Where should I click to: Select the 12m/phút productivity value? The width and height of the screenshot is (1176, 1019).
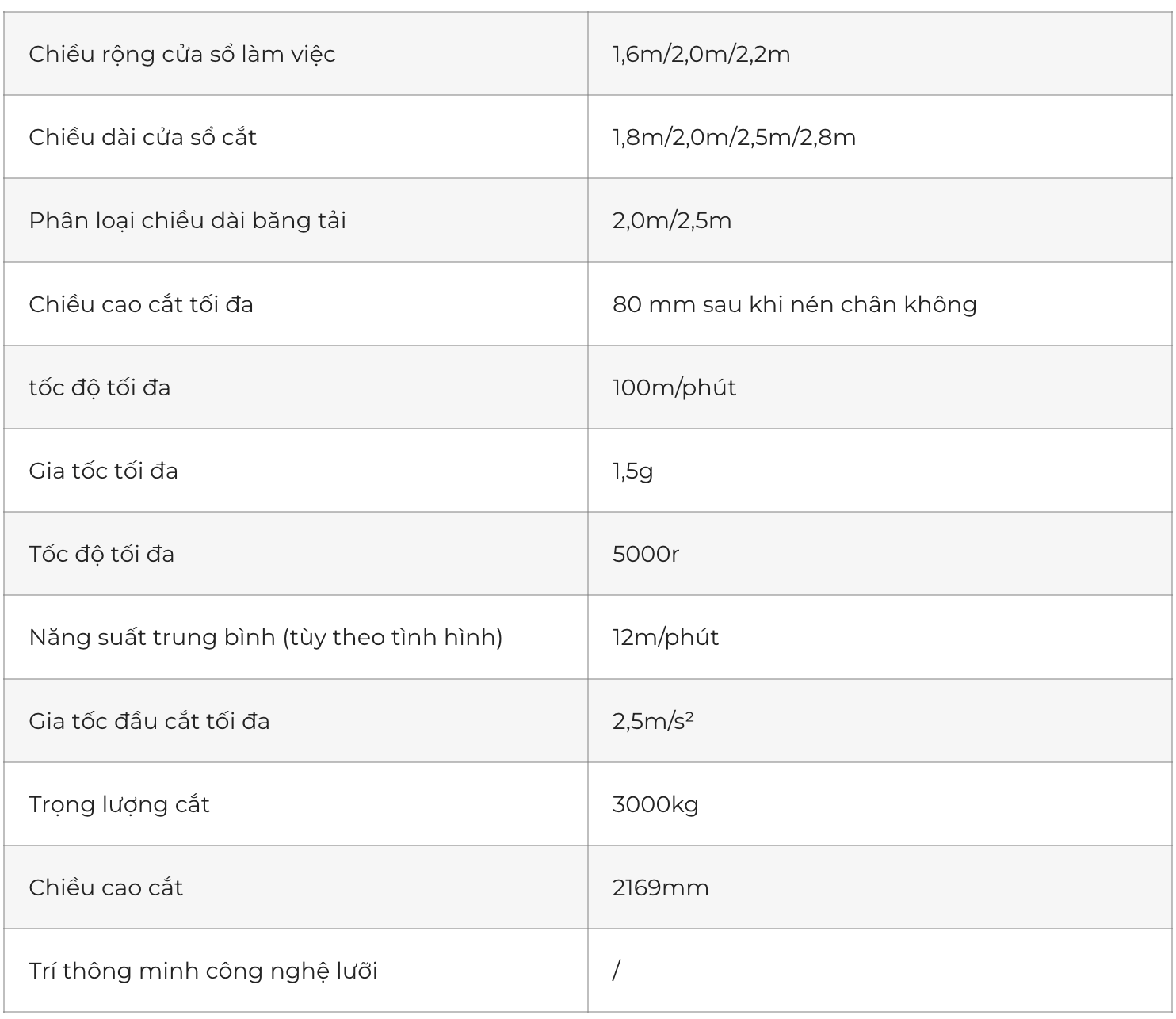tap(666, 637)
